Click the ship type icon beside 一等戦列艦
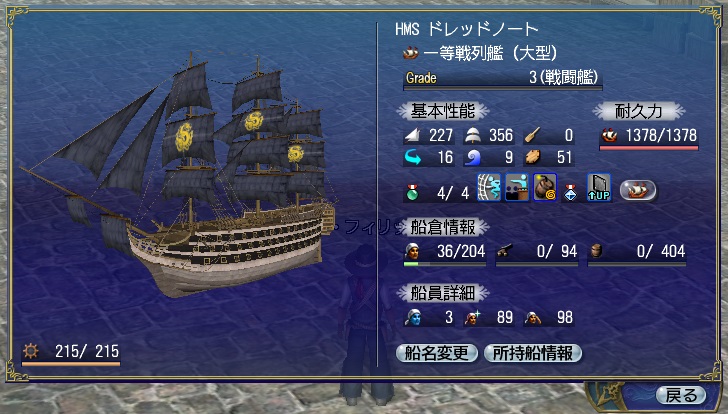 click(x=411, y=53)
